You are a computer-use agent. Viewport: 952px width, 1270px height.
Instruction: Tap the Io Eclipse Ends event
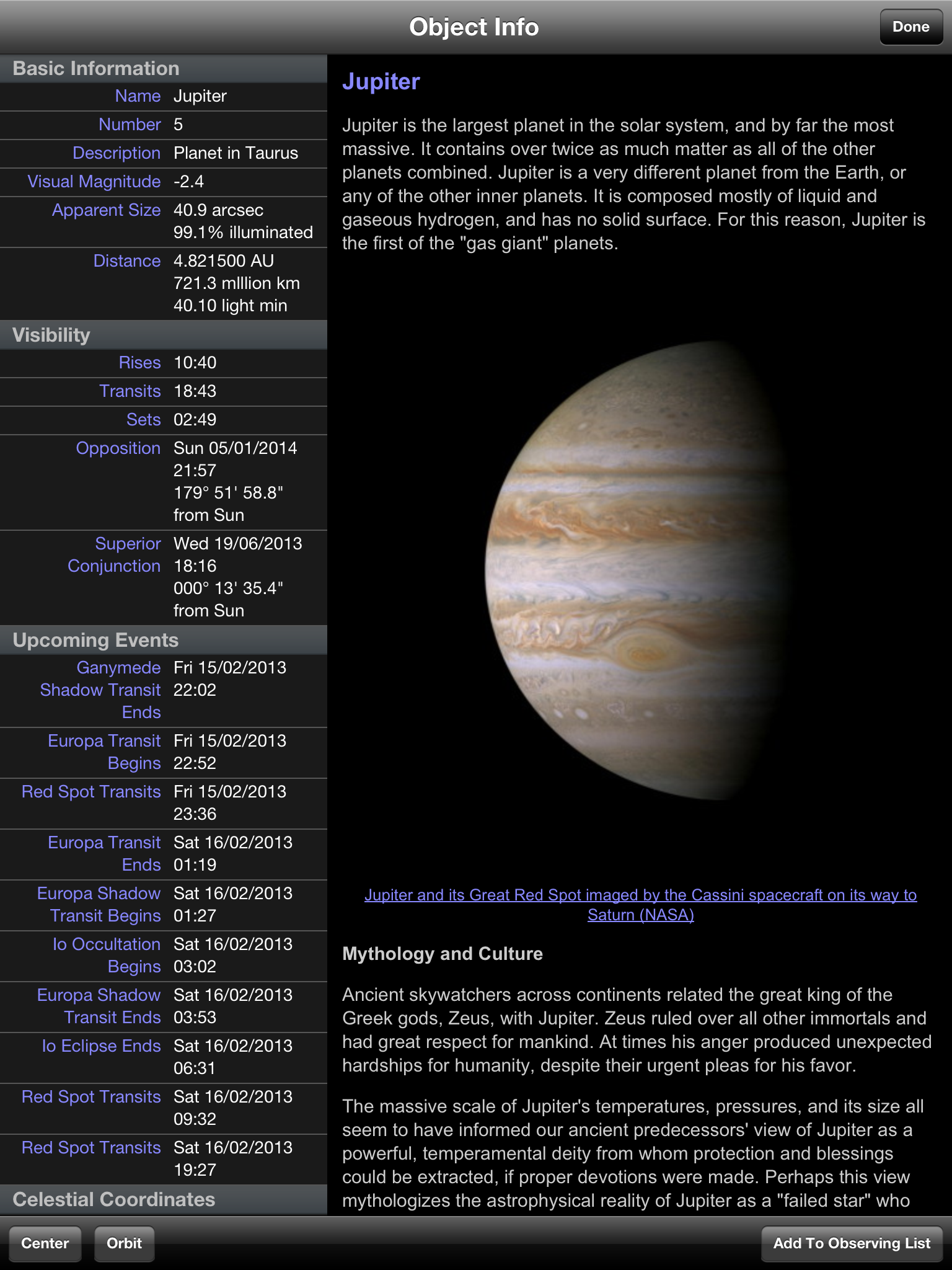[163, 1057]
